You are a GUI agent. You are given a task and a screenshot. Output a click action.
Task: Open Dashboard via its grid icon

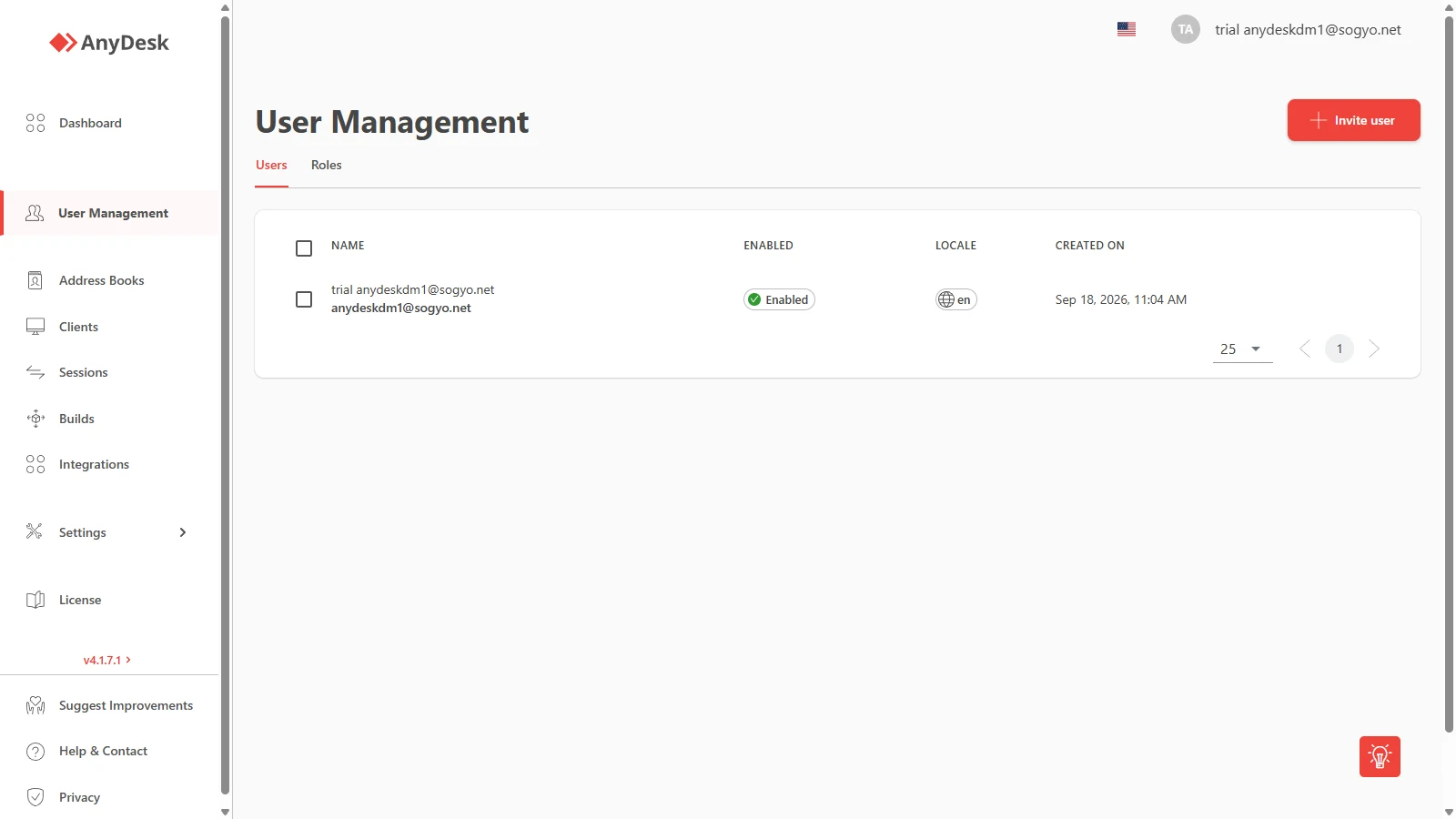35,123
